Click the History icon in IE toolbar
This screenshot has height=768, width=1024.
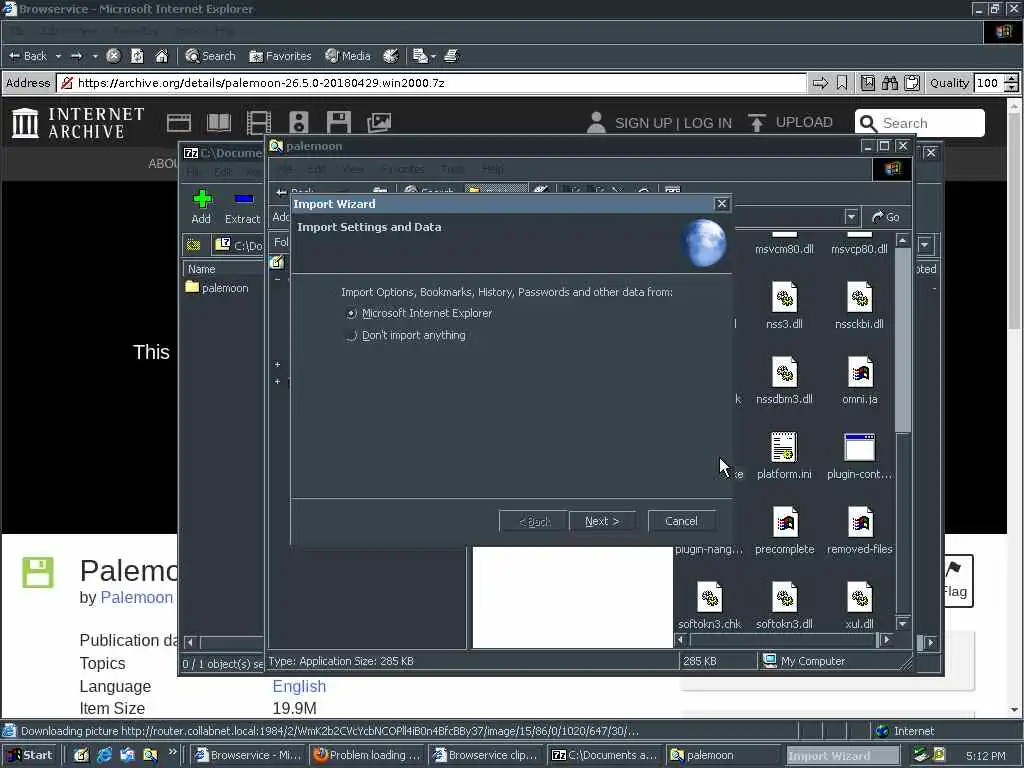[391, 56]
